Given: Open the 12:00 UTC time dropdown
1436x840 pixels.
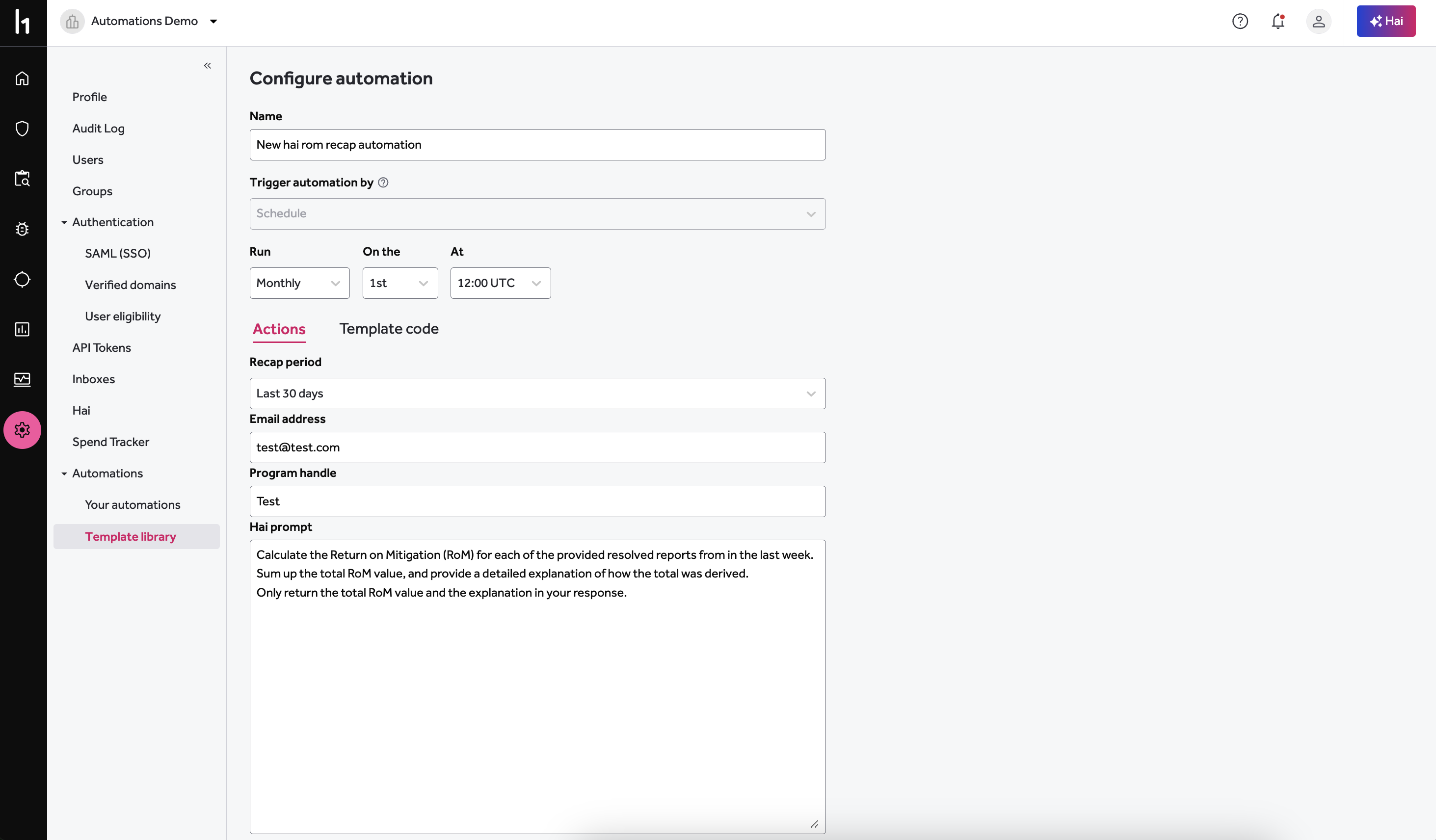Looking at the screenshot, I should pos(500,283).
